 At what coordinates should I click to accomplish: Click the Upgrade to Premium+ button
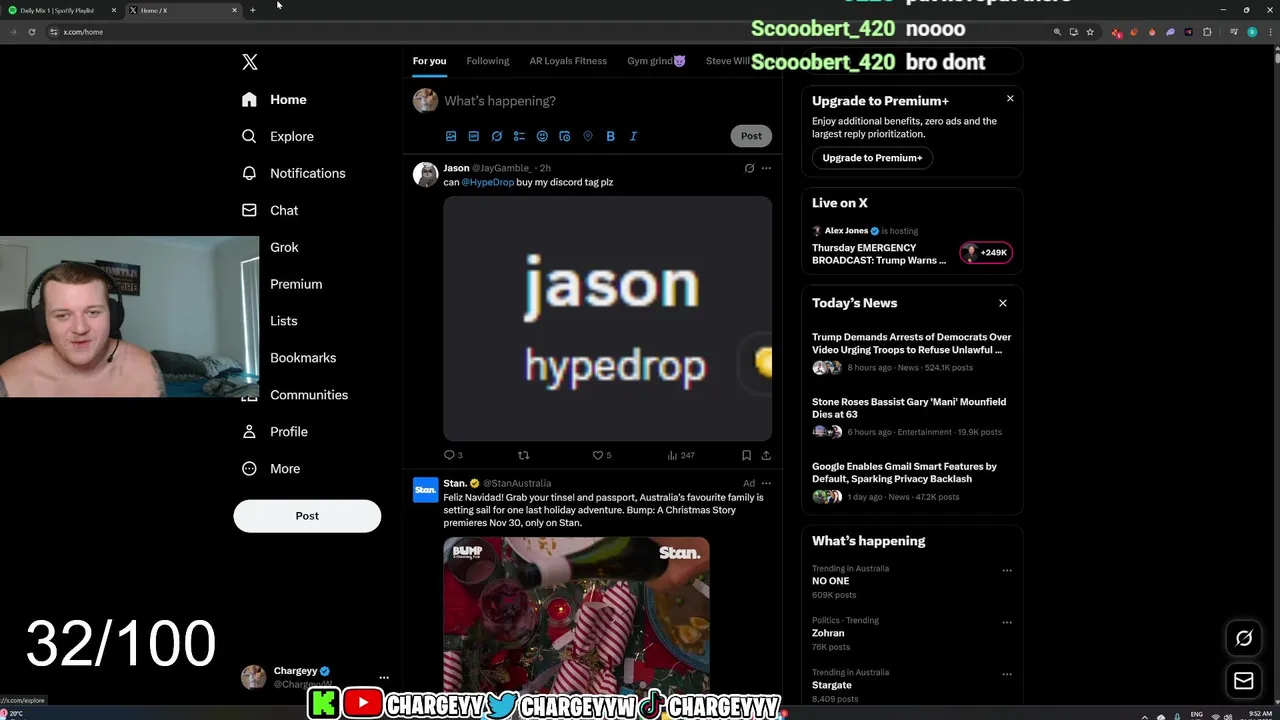click(x=872, y=158)
